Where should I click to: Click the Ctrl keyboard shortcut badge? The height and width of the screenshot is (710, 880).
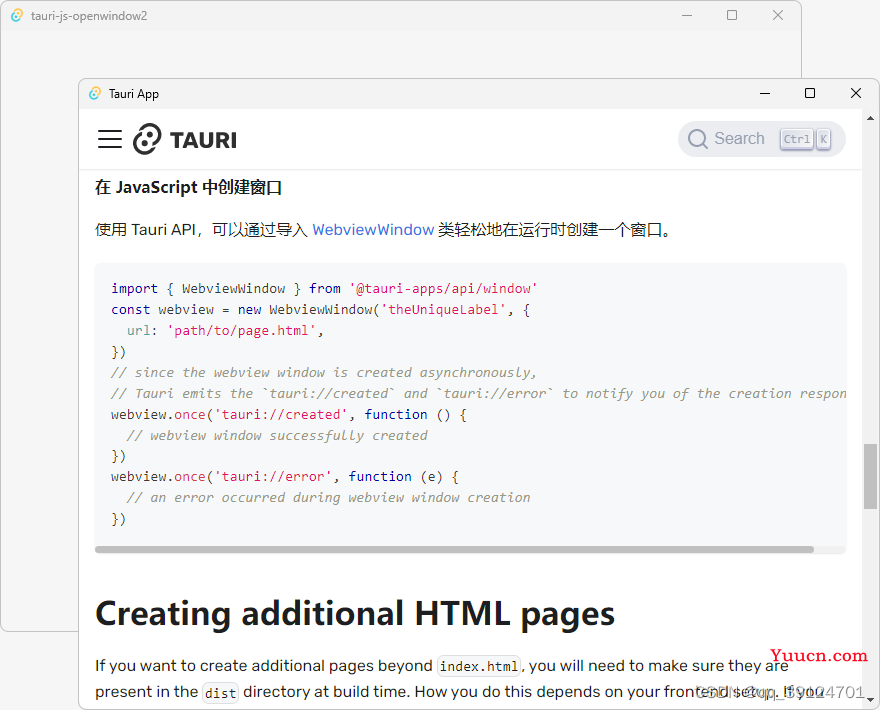click(796, 139)
